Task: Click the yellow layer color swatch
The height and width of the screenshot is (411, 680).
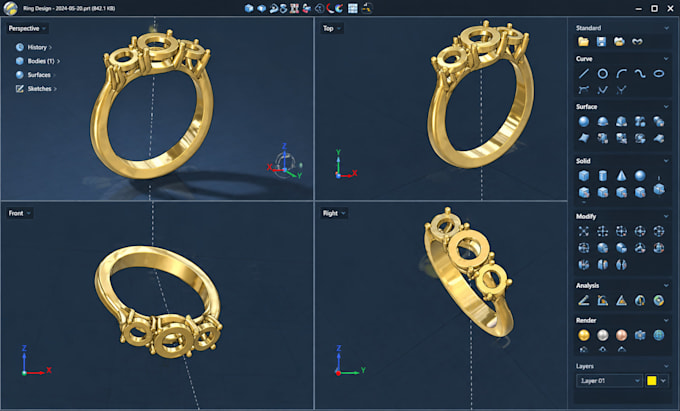Action: tap(651, 381)
